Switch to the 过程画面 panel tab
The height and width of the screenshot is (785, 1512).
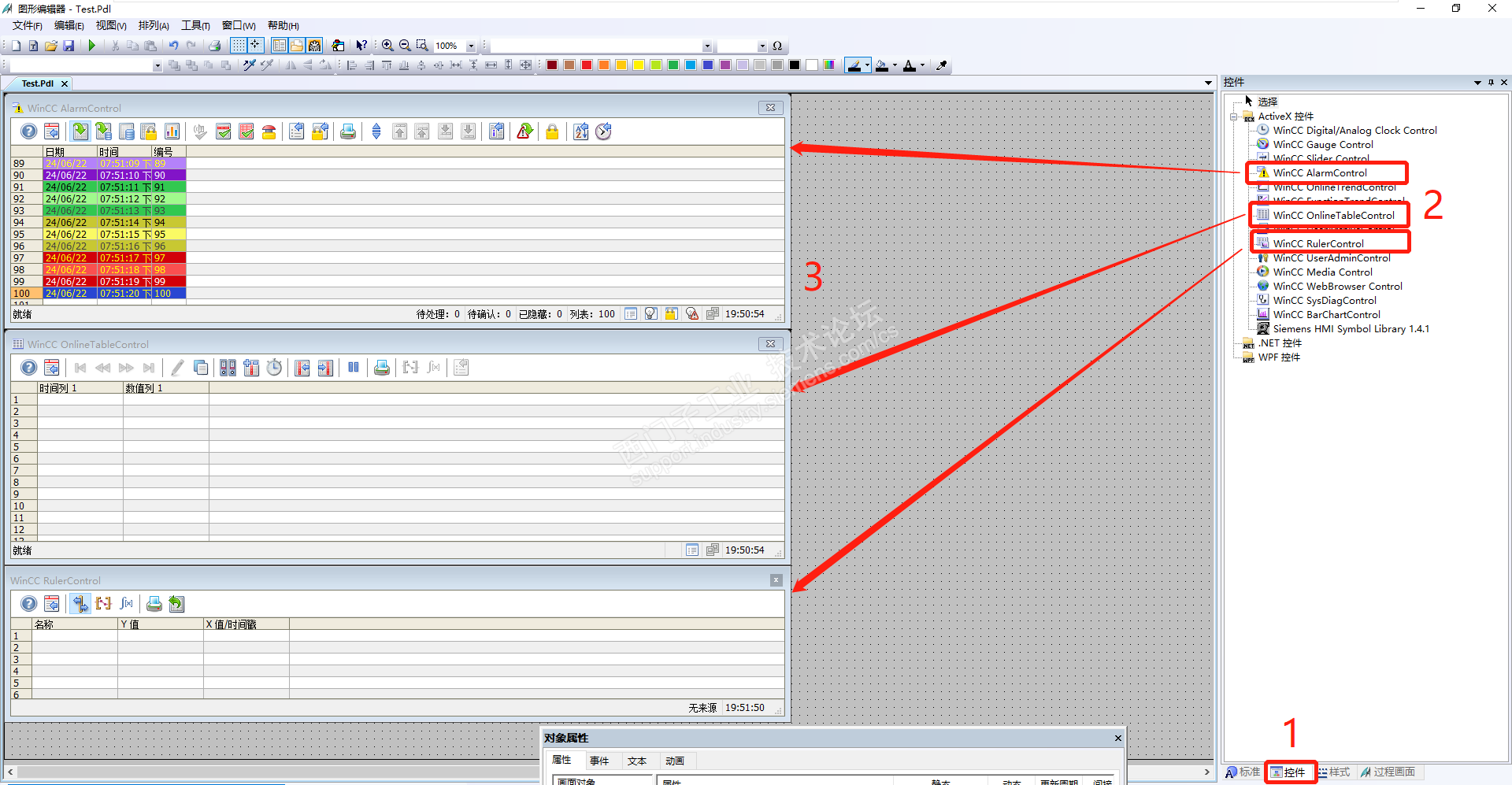[x=1388, y=772]
